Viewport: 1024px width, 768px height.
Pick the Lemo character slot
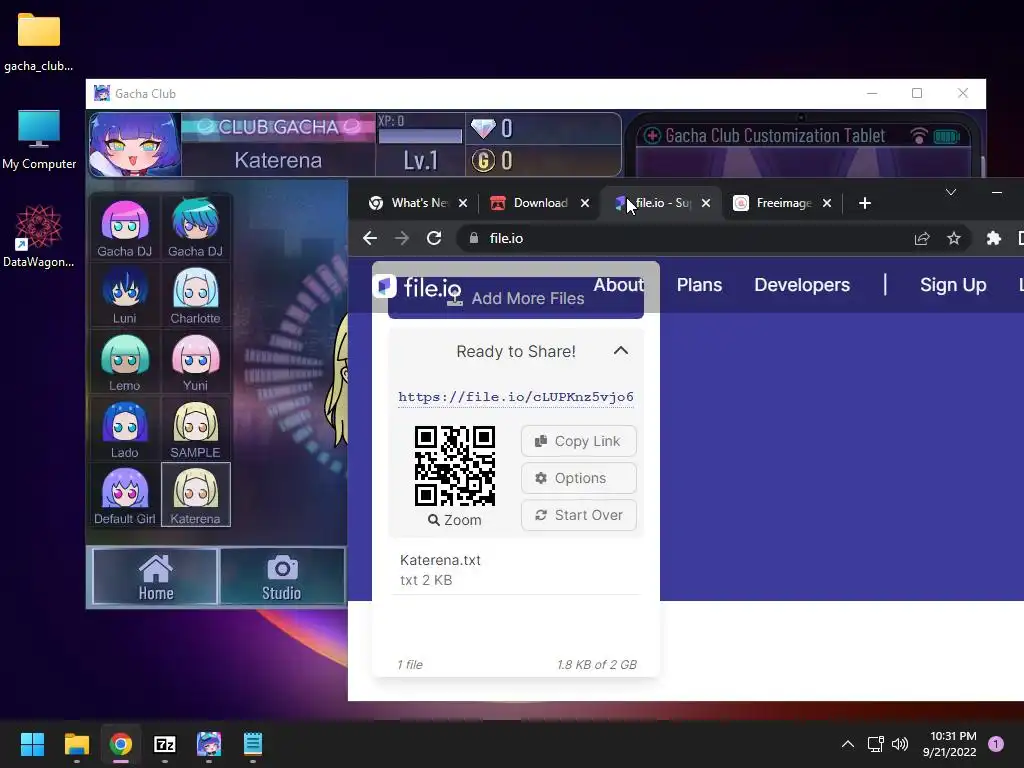pos(125,362)
